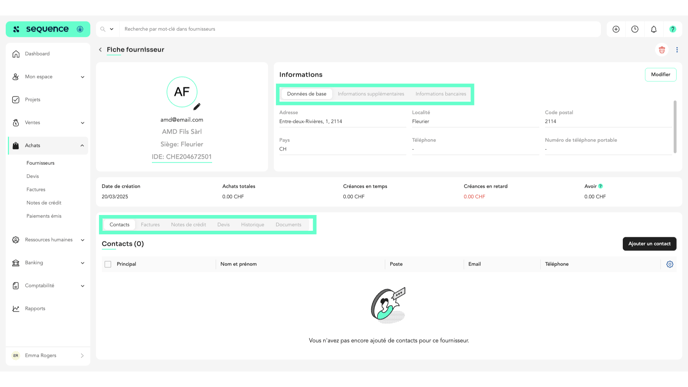Click the Ressources humaines icon
Image resolution: width=688 pixels, height=387 pixels.
[x=16, y=240]
